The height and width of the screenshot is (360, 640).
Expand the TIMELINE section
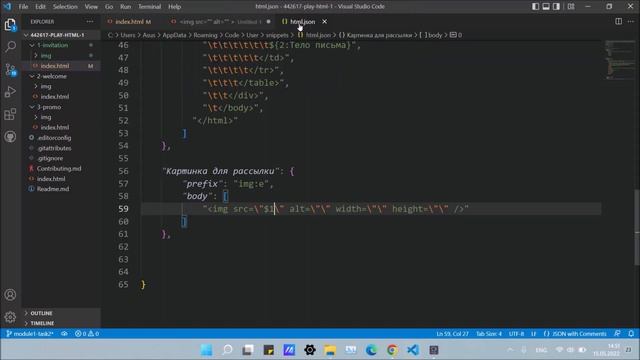point(61,323)
